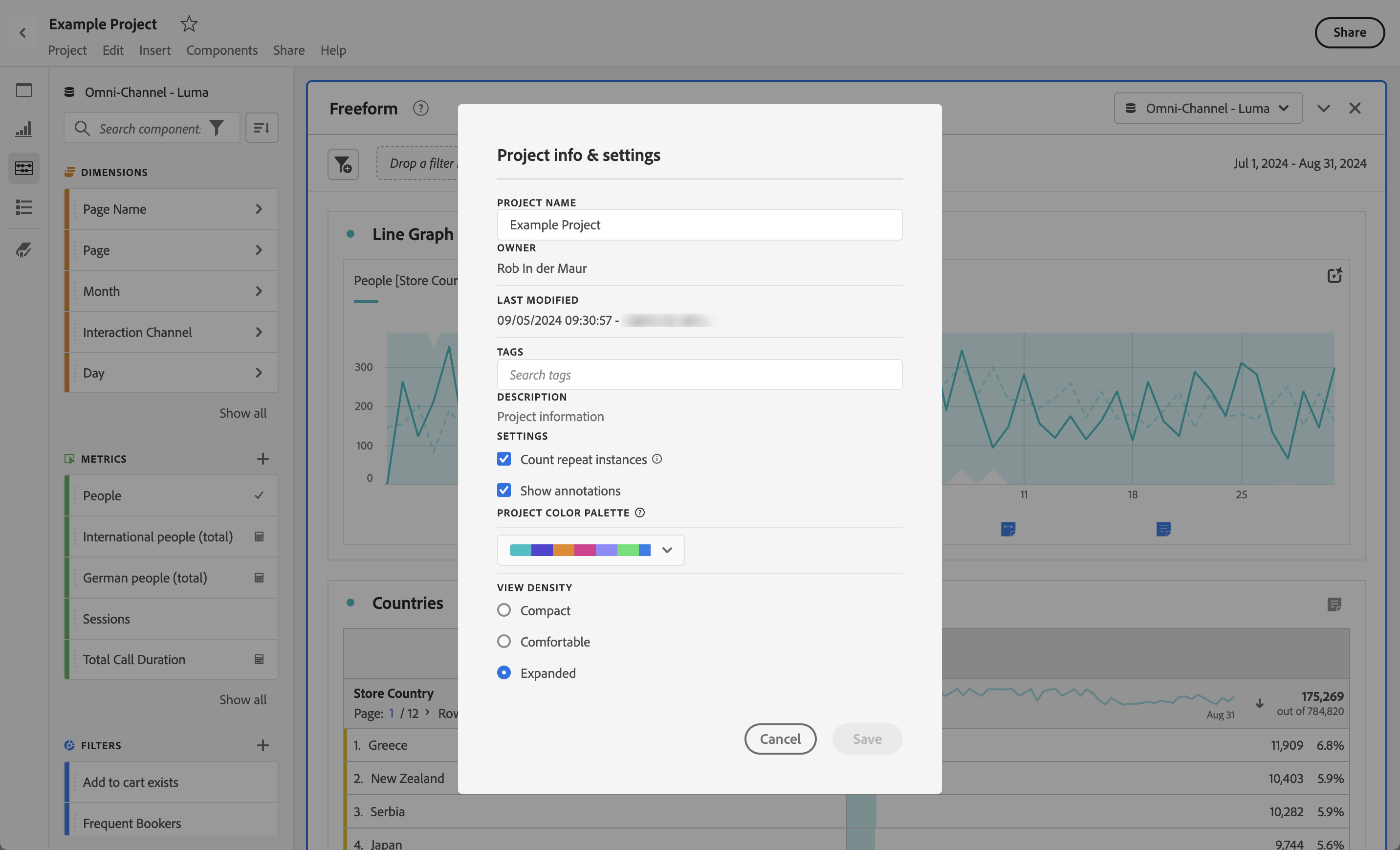Open the Components menu

[x=221, y=50]
